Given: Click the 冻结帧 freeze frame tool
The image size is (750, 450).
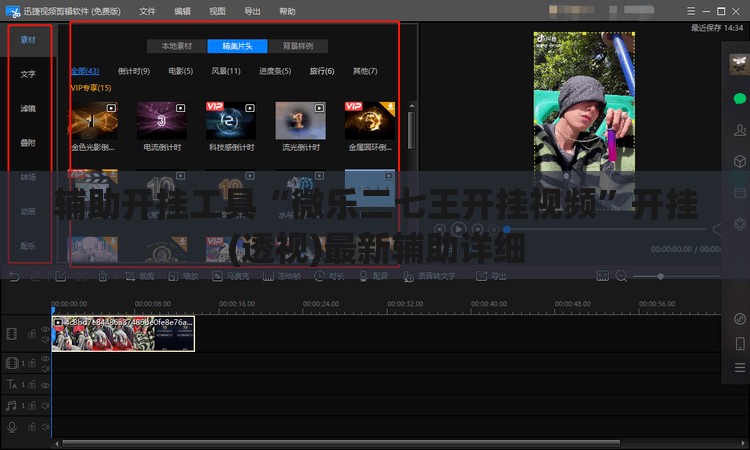Looking at the screenshot, I should coord(282,276).
